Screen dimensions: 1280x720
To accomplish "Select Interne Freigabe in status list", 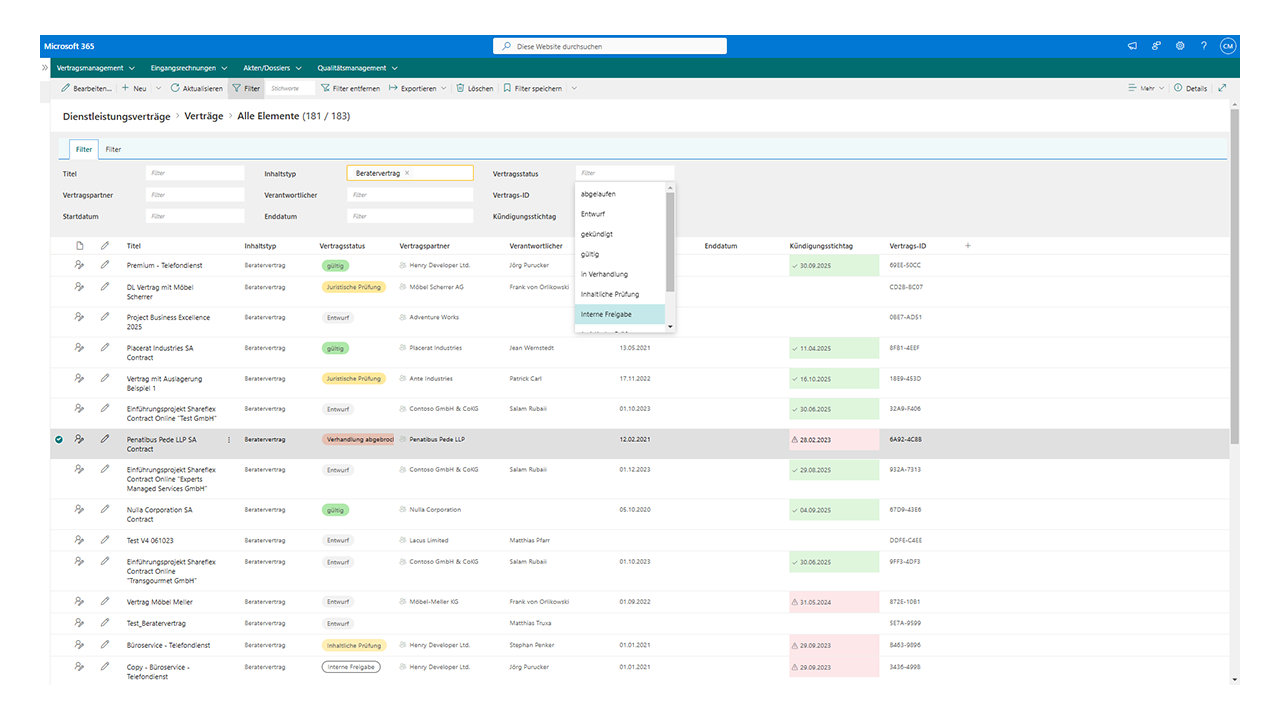I will [x=620, y=314].
